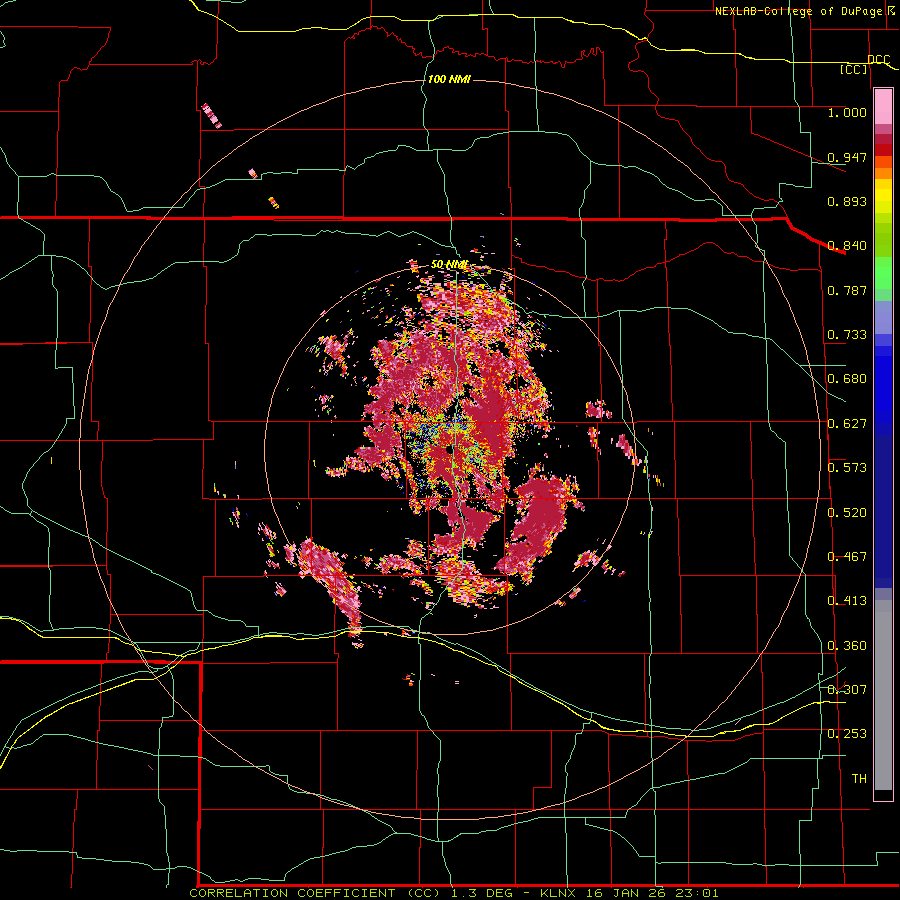Pick the bright green color bar segment

click(883, 273)
